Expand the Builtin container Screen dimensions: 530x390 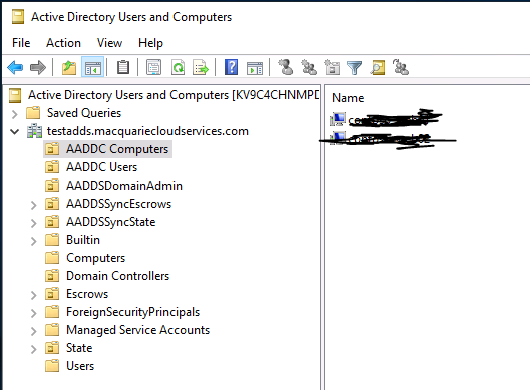click(33, 241)
